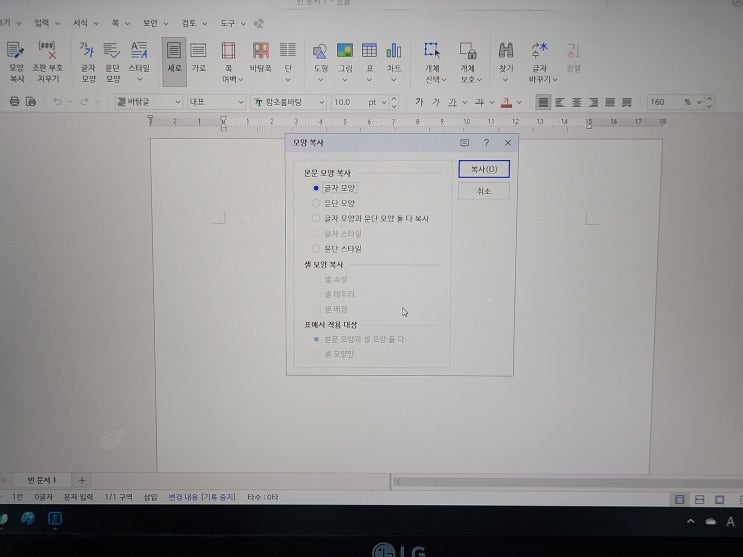
Task: Click the bold 가 icon
Action: click(419, 101)
